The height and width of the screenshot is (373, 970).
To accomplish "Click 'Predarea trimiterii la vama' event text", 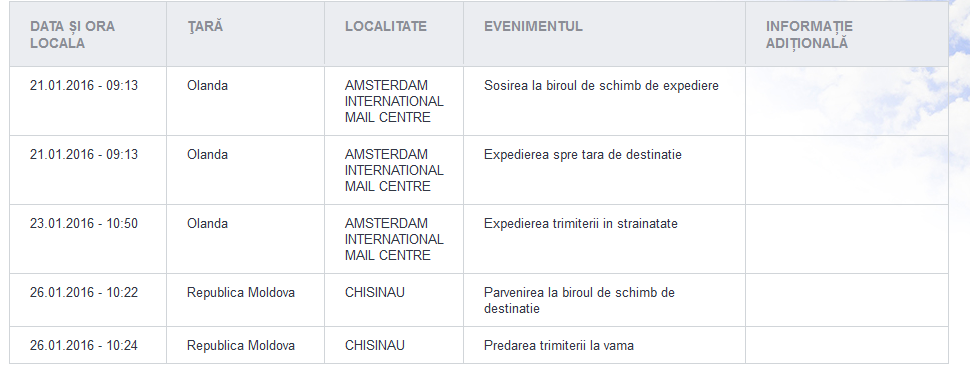I will tap(559, 346).
